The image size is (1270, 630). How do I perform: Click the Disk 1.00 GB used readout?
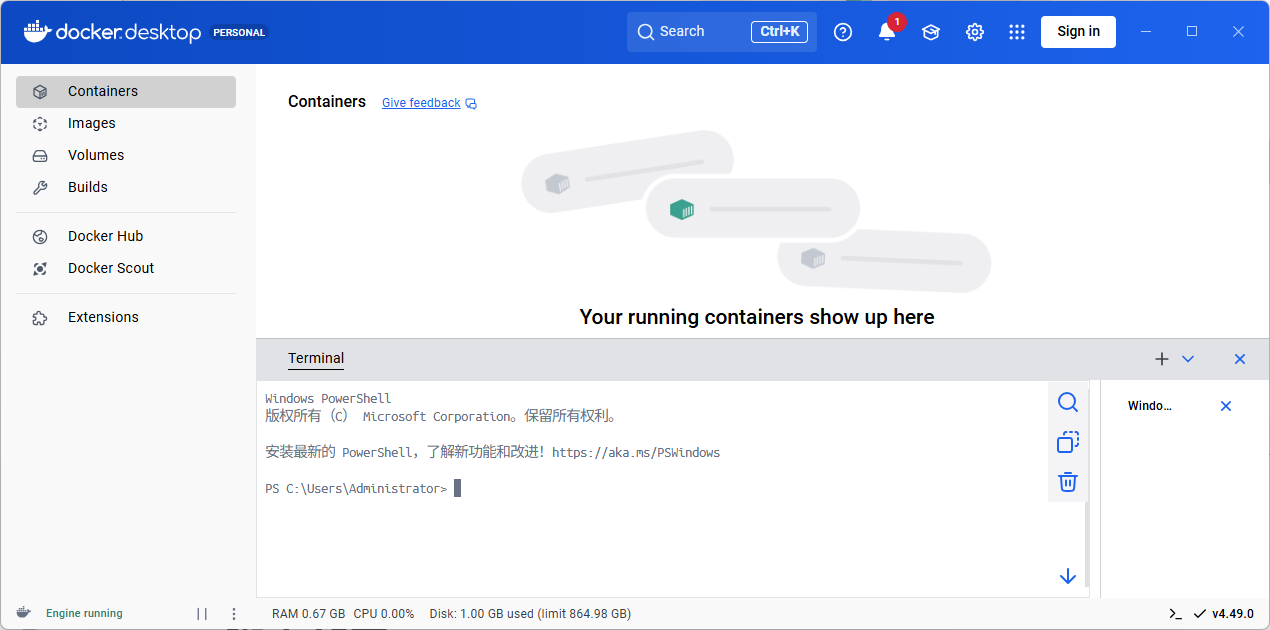pyautogui.click(x=530, y=614)
